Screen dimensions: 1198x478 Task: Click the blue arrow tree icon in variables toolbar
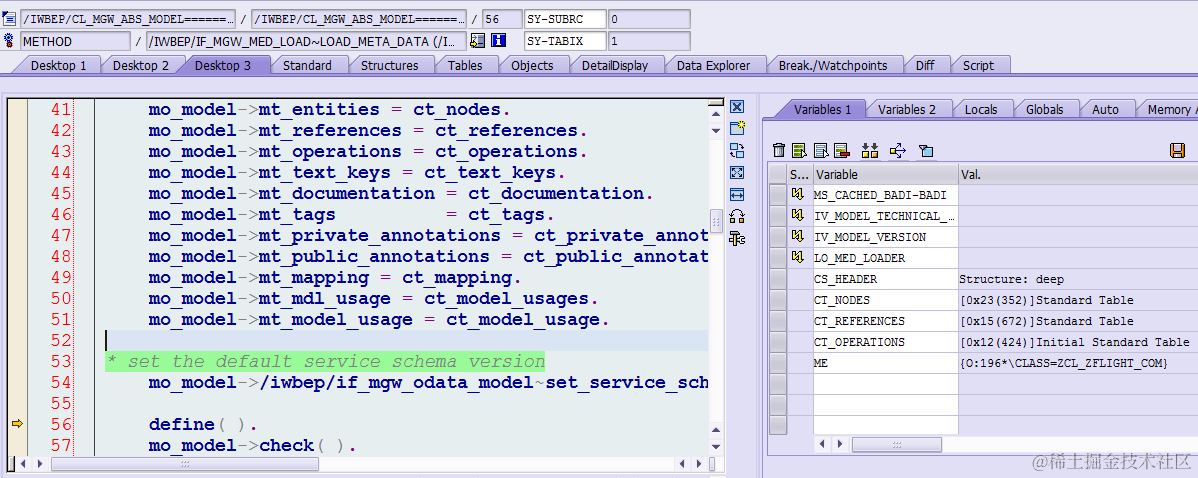click(x=898, y=150)
